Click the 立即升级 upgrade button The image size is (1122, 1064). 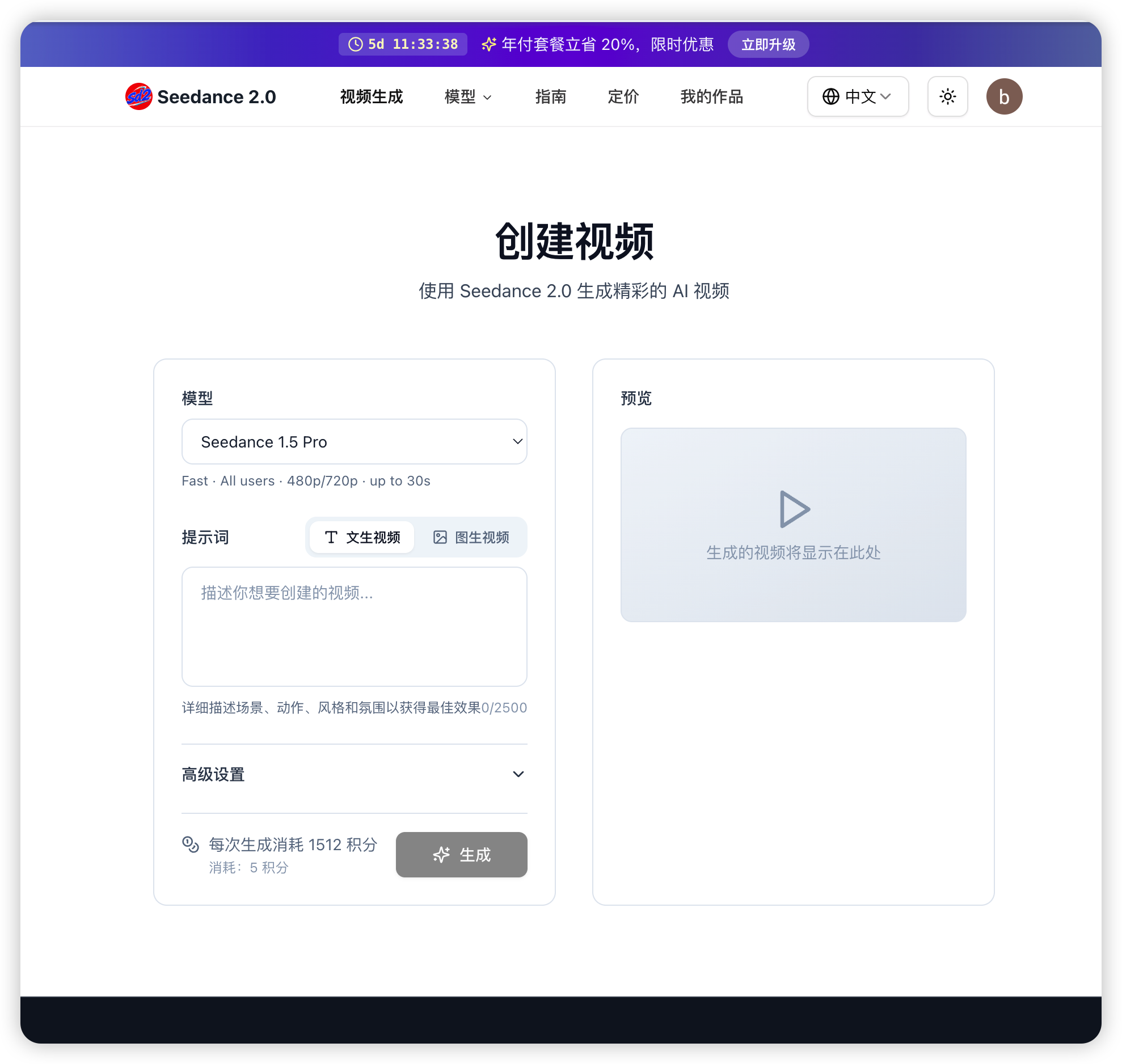click(x=769, y=44)
